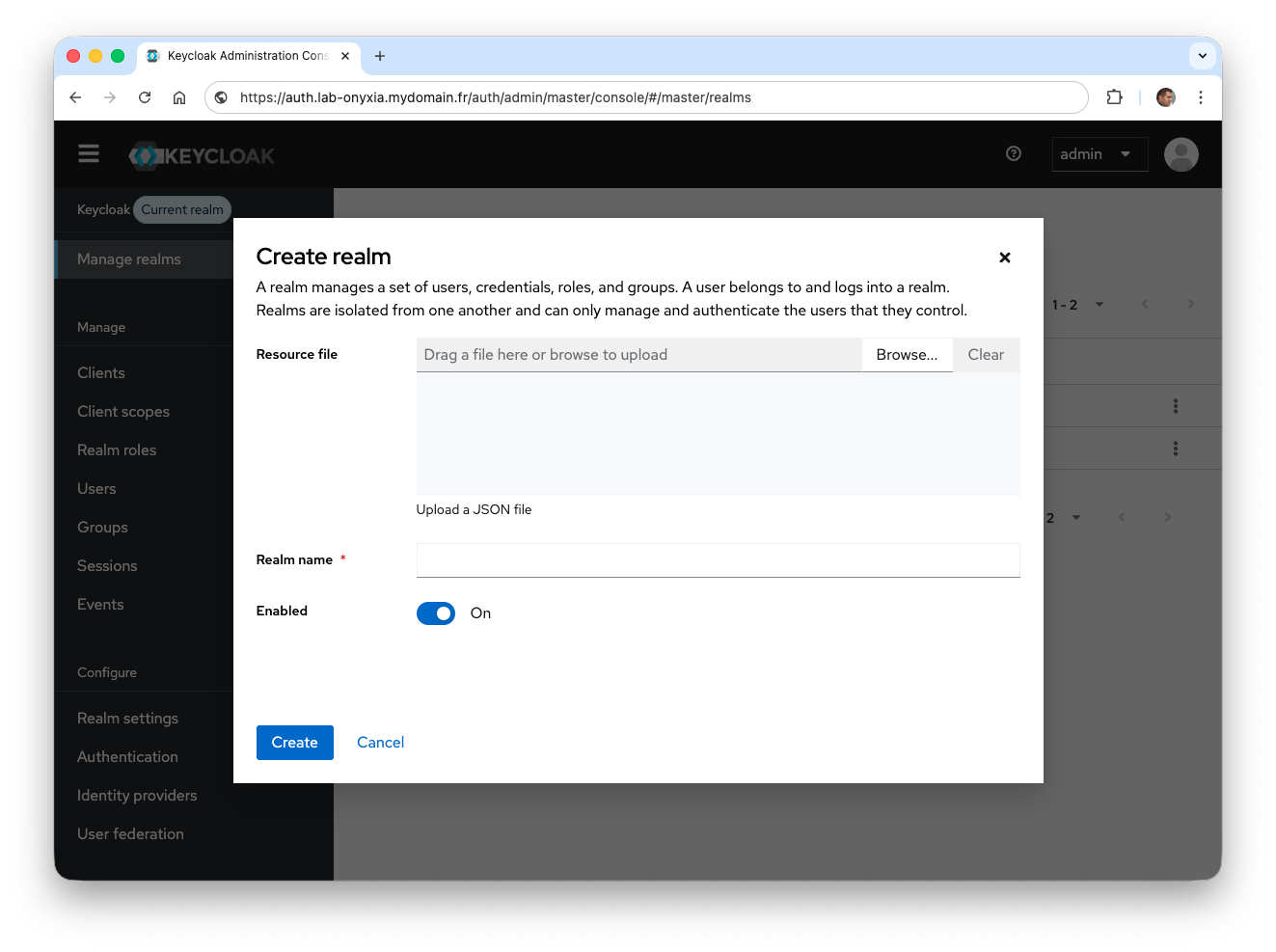Click the Keycloak logo

(x=202, y=155)
